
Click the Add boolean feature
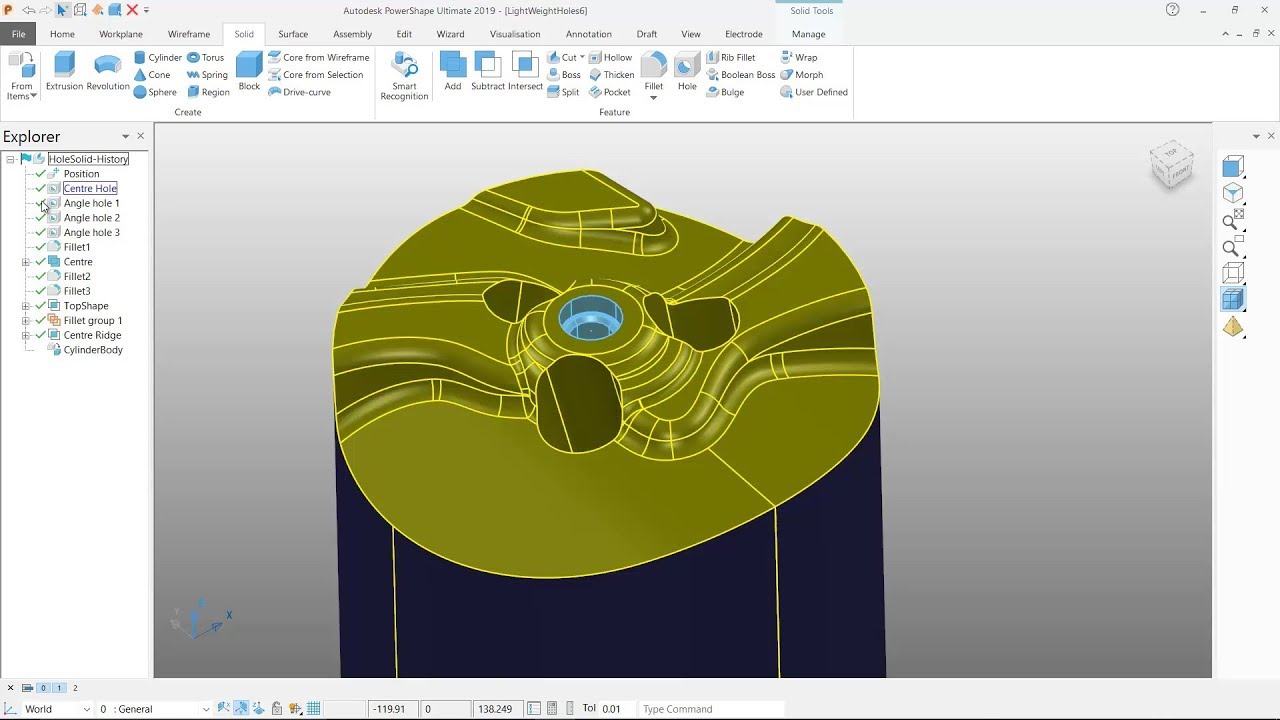pos(453,72)
